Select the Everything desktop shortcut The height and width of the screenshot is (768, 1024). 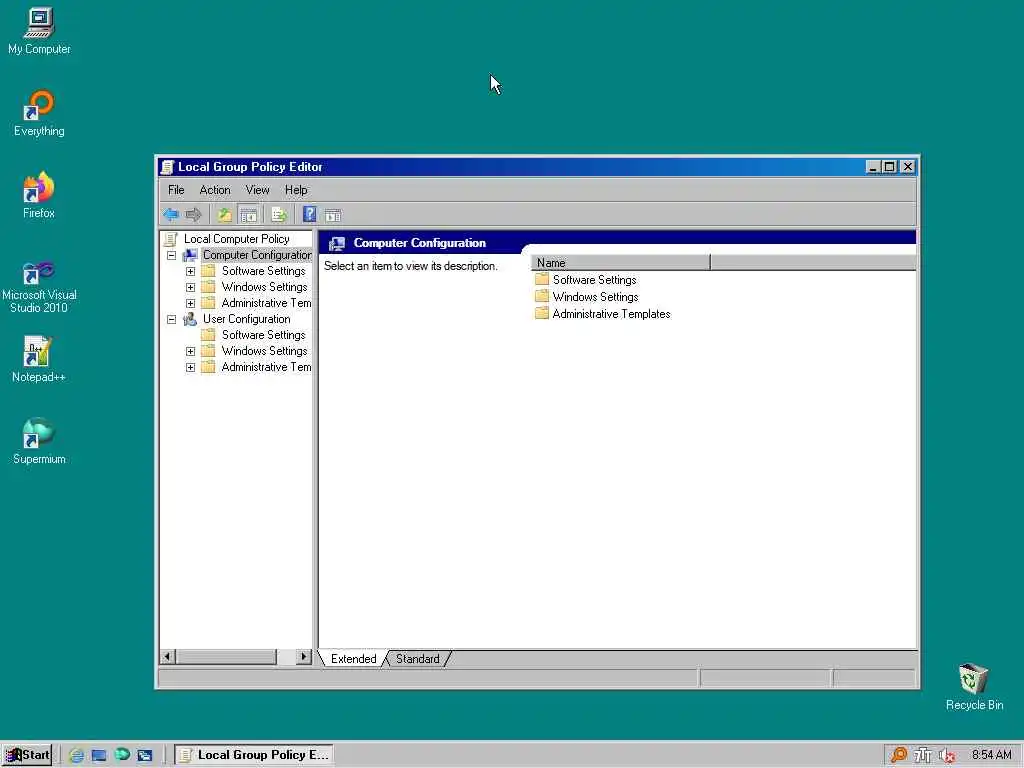coord(39,113)
